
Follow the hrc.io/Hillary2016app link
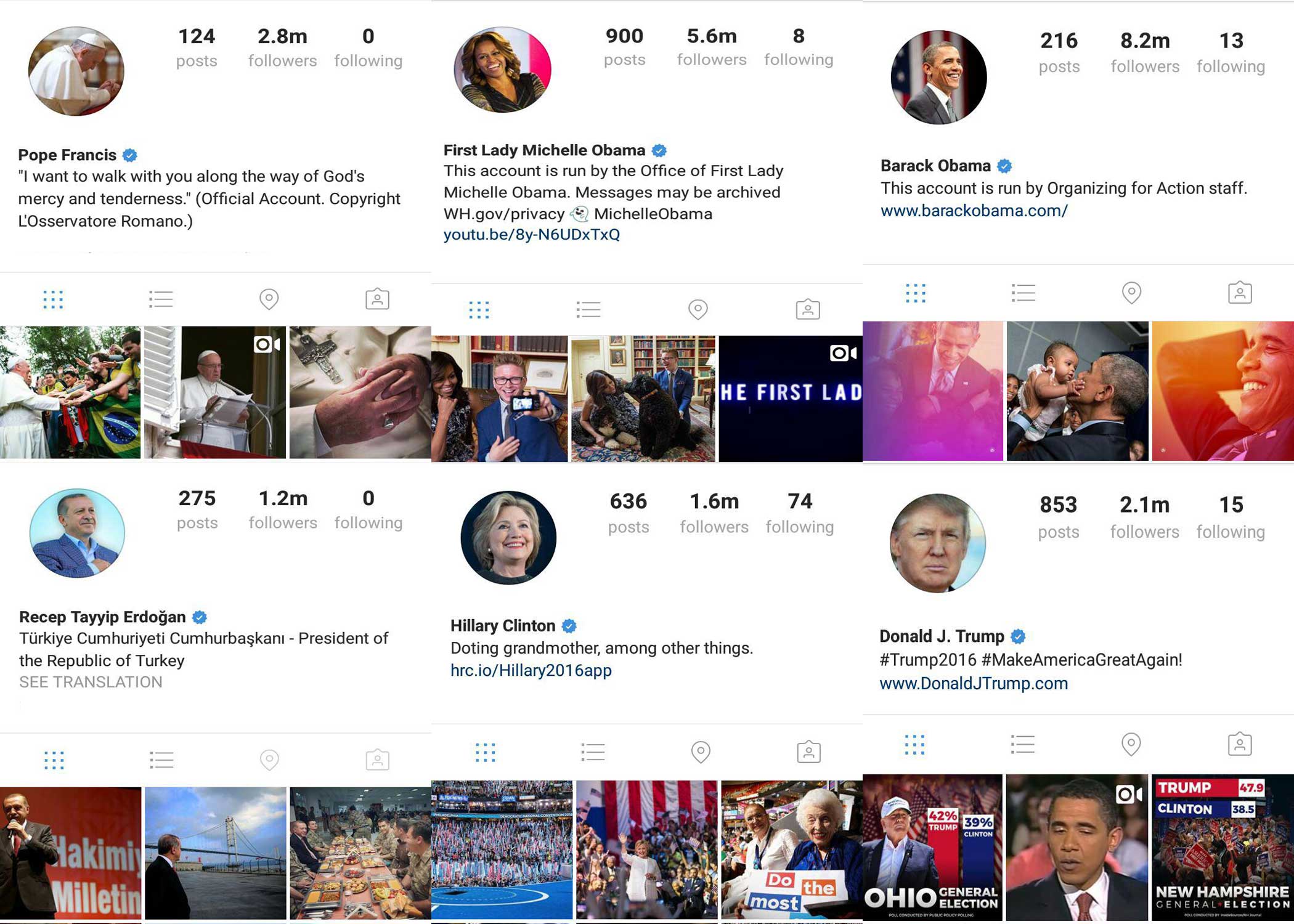click(x=531, y=670)
